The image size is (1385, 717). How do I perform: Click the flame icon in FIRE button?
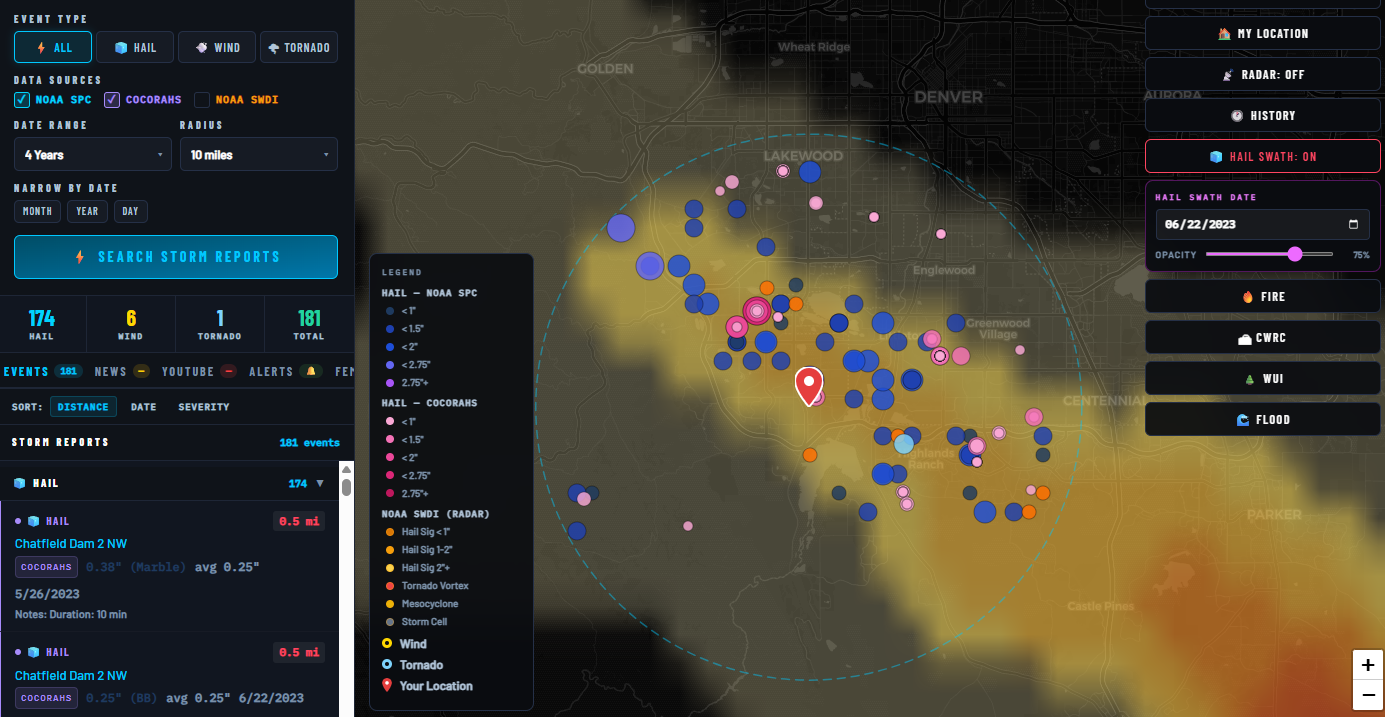point(1247,296)
